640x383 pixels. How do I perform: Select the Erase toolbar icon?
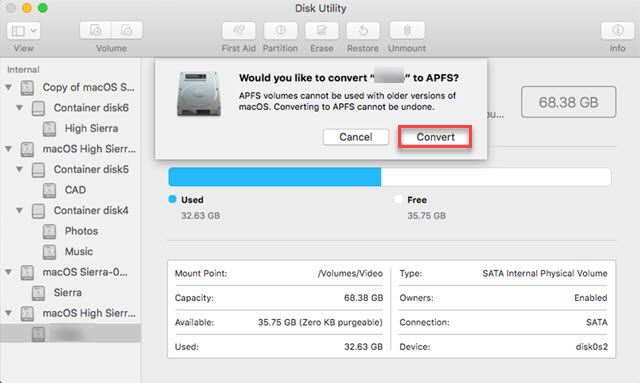coord(322,31)
